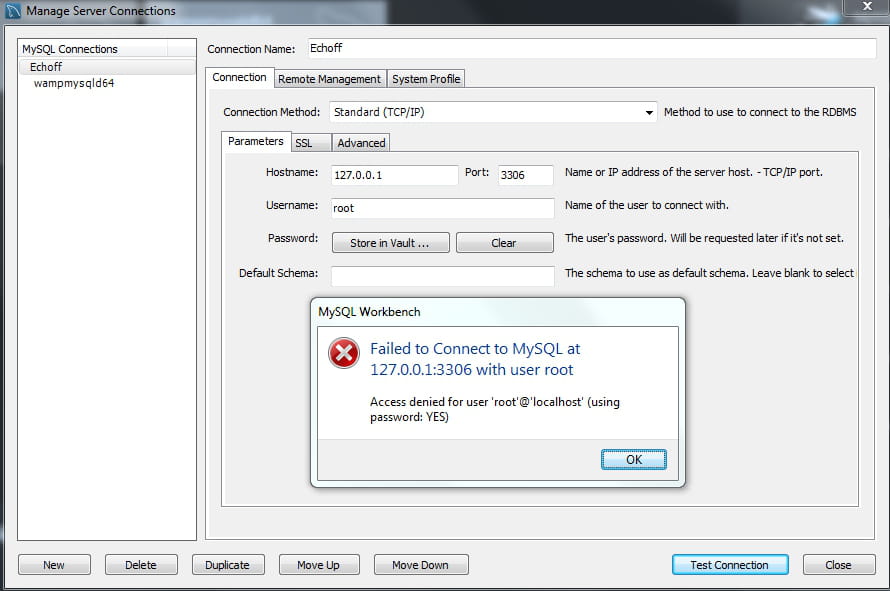
Task: Duplicate the selected connection
Action: tap(228, 565)
